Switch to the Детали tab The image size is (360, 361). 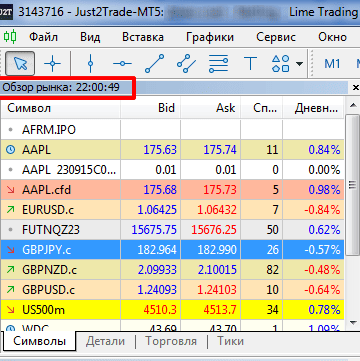[105, 341]
